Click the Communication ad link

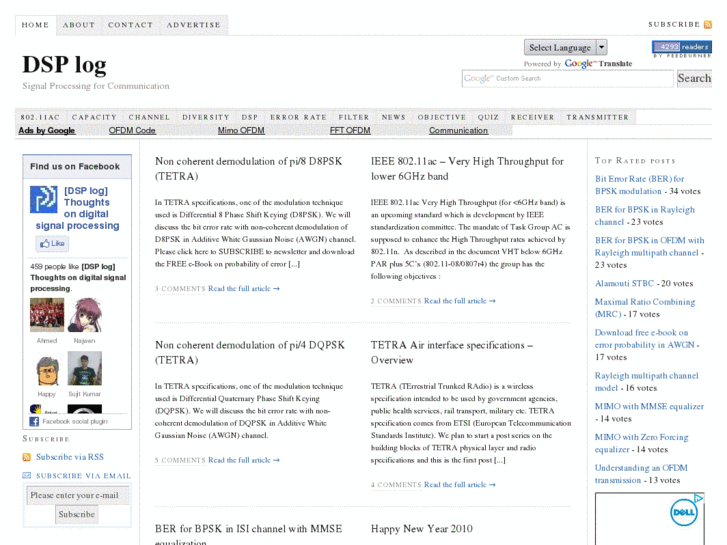coord(458,130)
